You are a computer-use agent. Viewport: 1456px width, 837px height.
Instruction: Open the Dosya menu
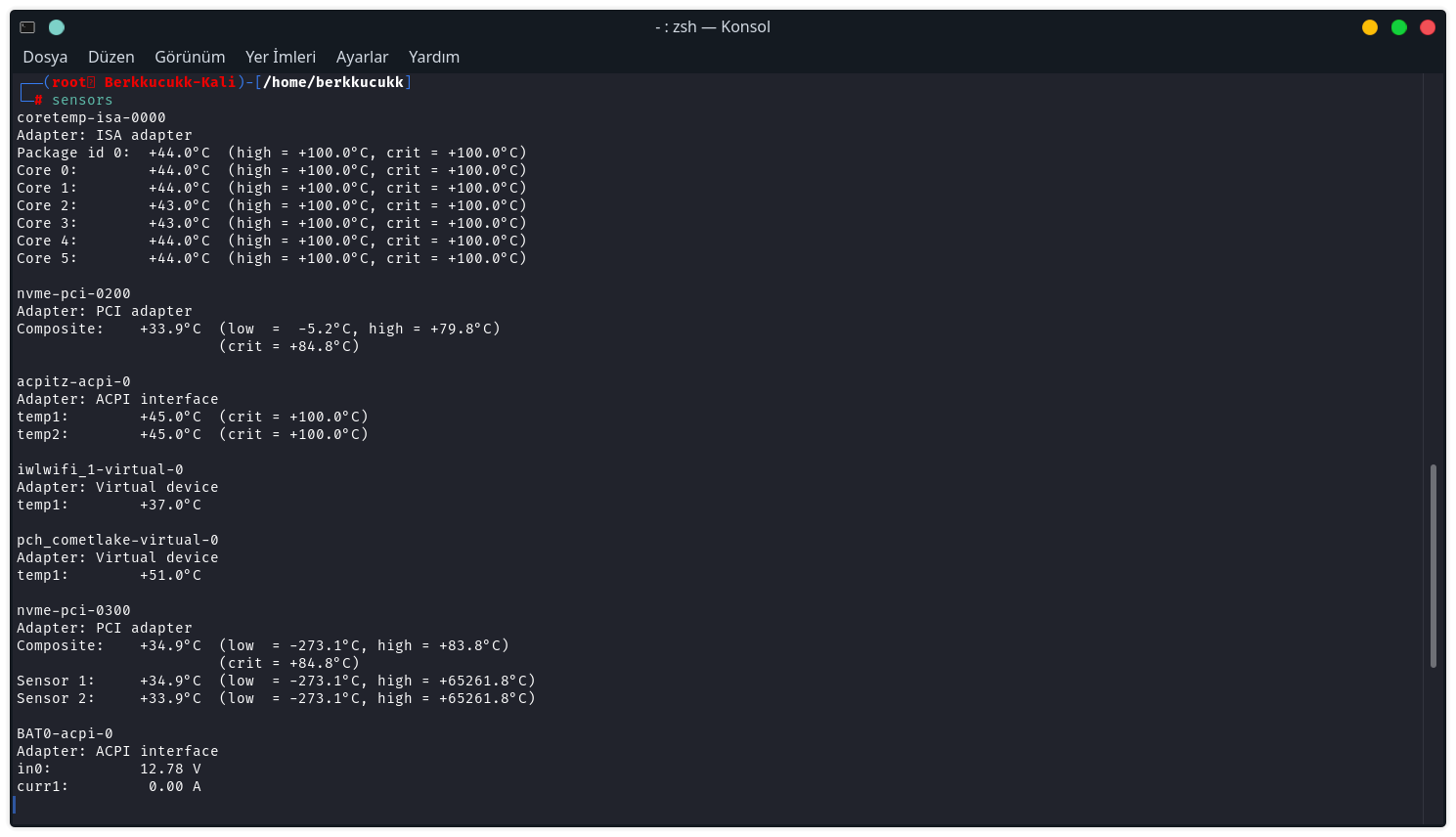45,57
